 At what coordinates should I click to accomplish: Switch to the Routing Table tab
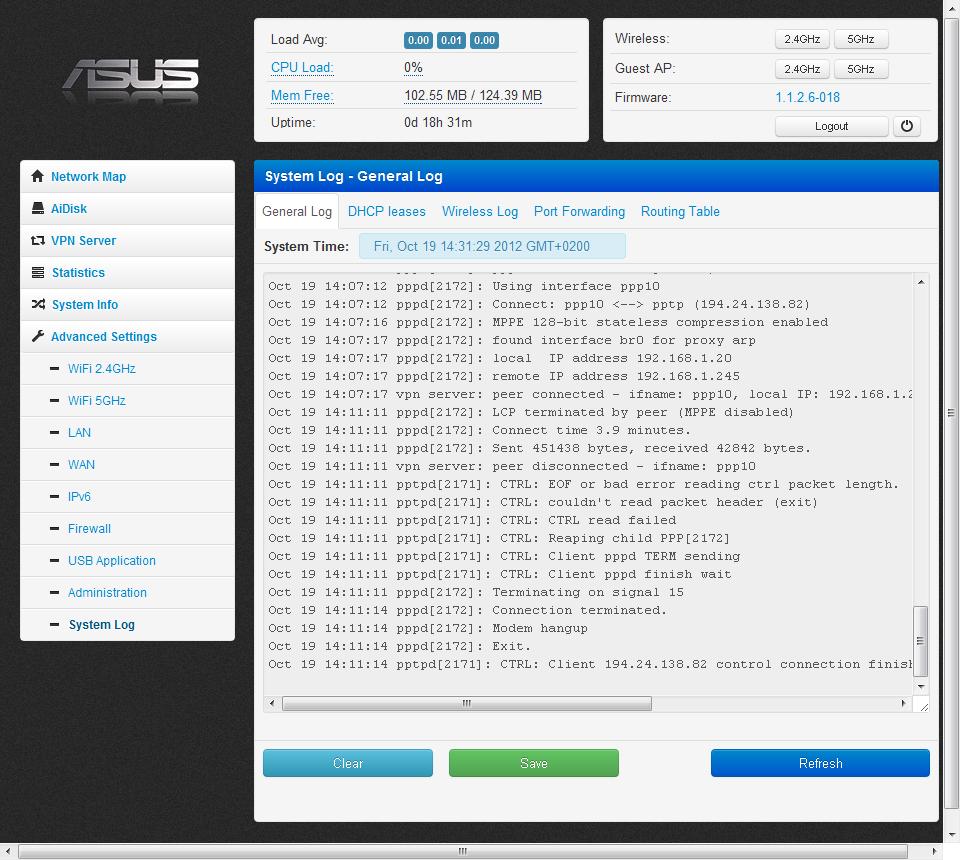click(x=680, y=212)
